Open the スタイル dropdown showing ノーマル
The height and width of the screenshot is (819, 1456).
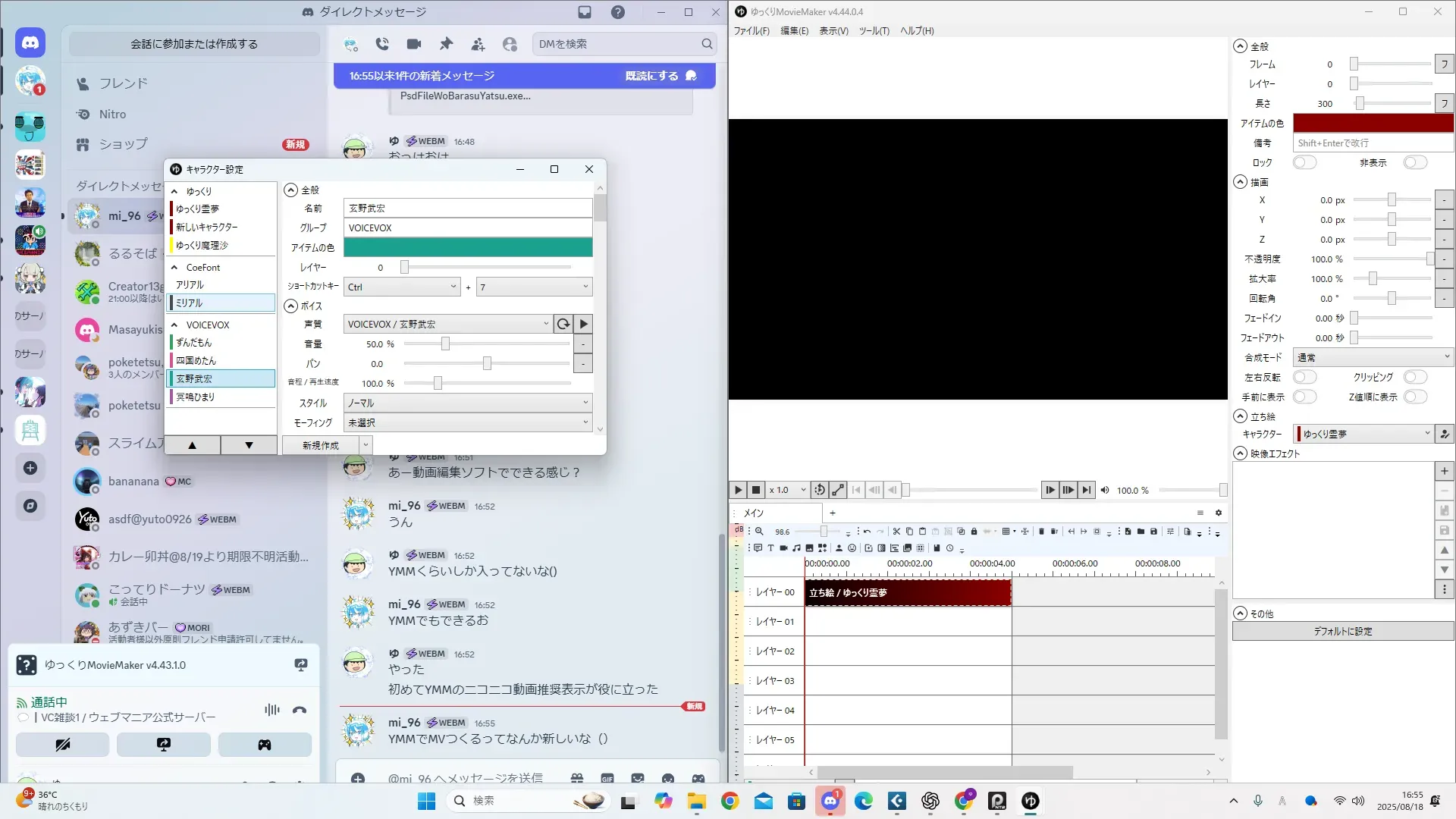[467, 403]
